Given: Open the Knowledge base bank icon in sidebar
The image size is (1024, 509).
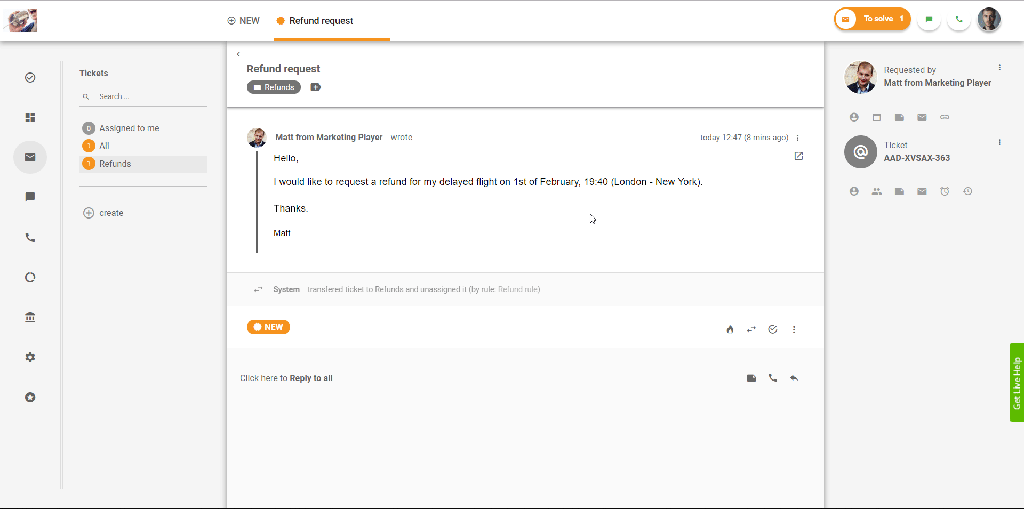Looking at the screenshot, I should (x=30, y=317).
